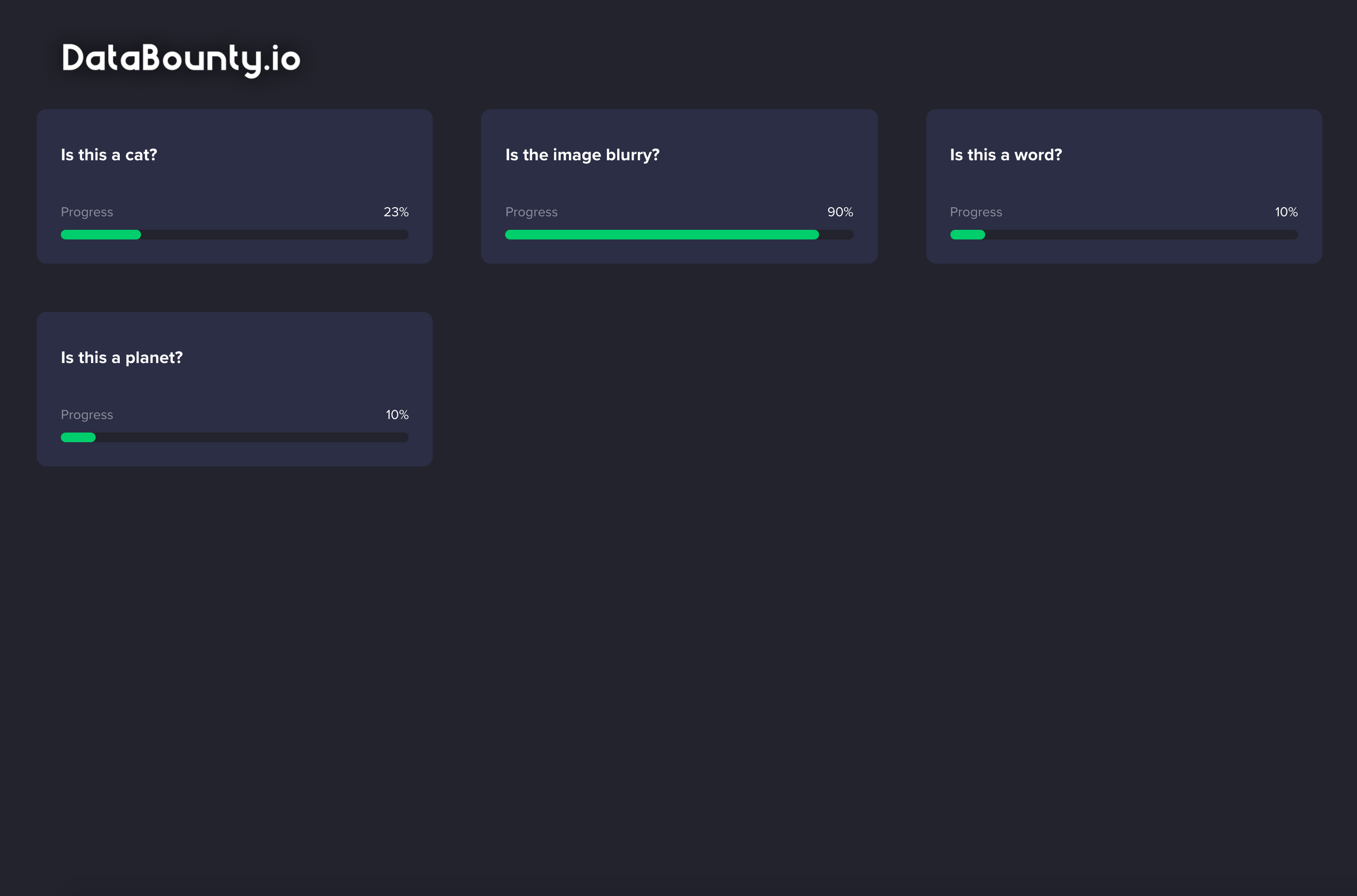Click the 'Is this a cat?' title

tap(109, 155)
